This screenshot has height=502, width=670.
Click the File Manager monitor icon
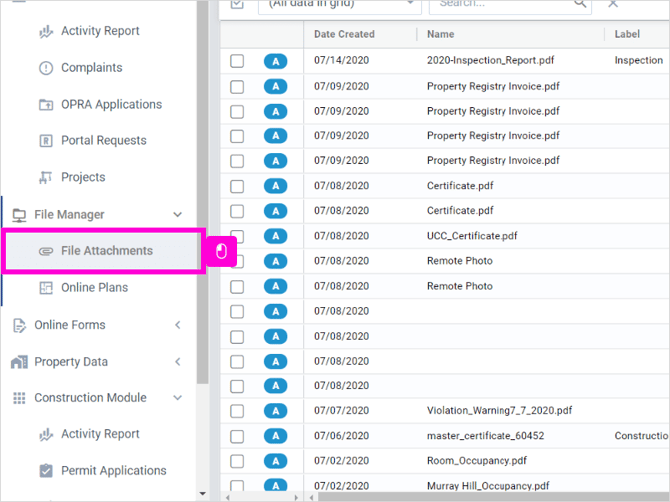click(19, 215)
